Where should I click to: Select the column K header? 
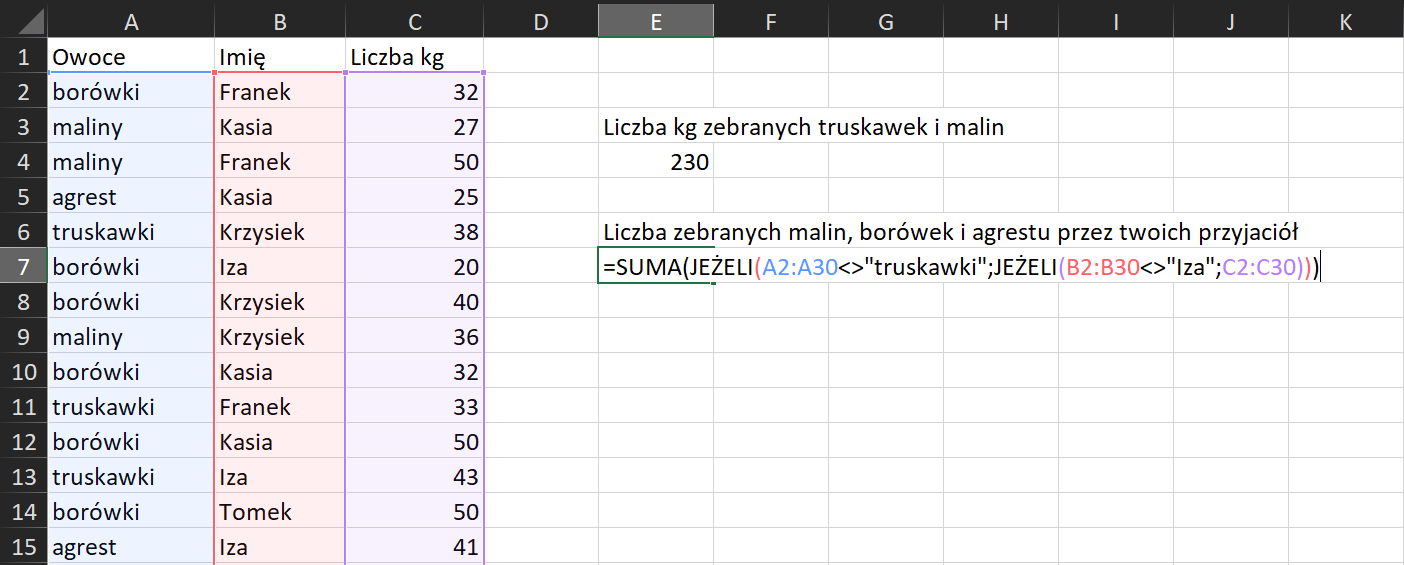point(1345,21)
